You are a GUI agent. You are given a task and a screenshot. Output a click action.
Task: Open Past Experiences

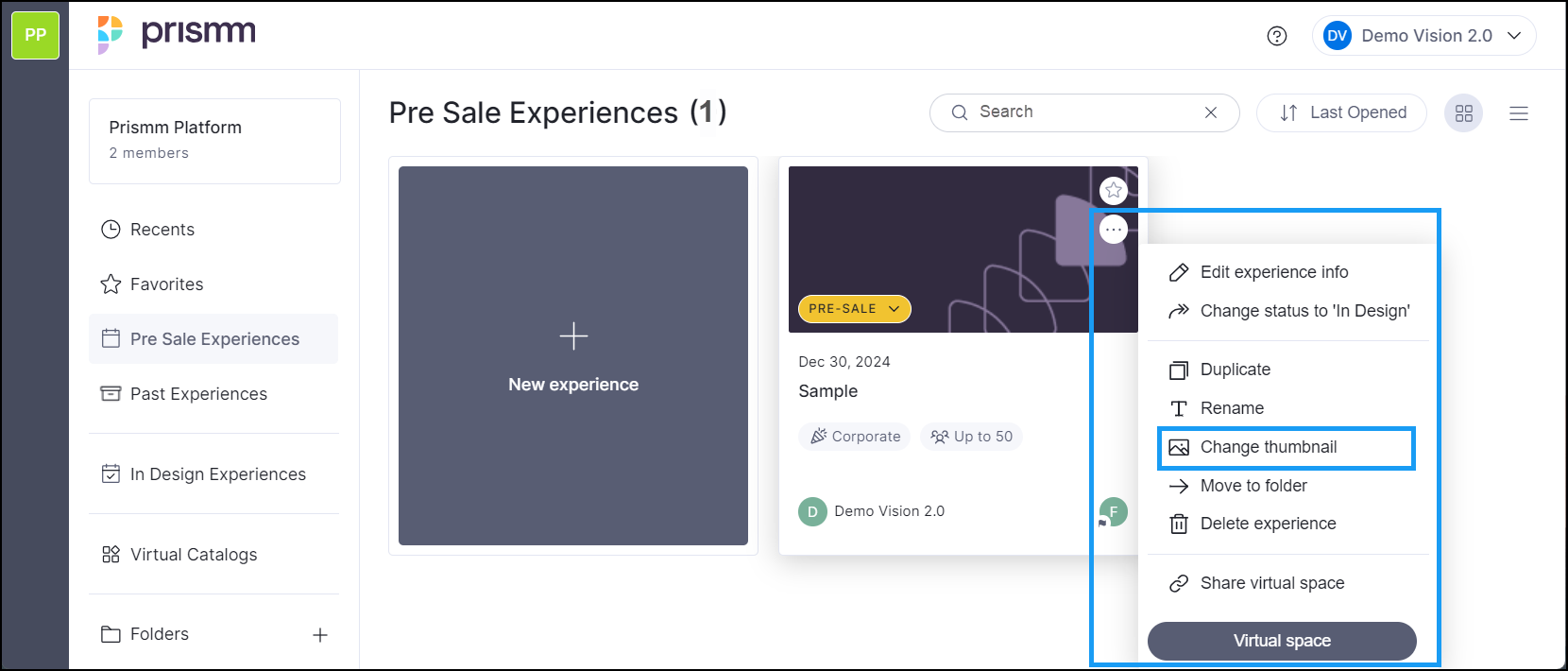point(213,394)
